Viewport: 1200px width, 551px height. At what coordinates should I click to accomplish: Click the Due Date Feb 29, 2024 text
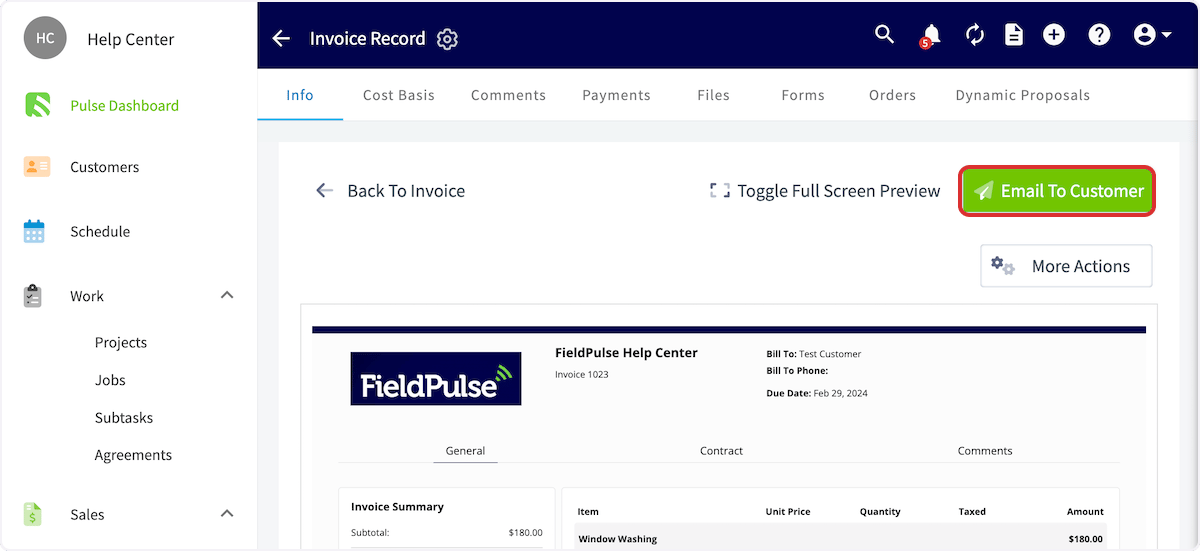point(817,393)
